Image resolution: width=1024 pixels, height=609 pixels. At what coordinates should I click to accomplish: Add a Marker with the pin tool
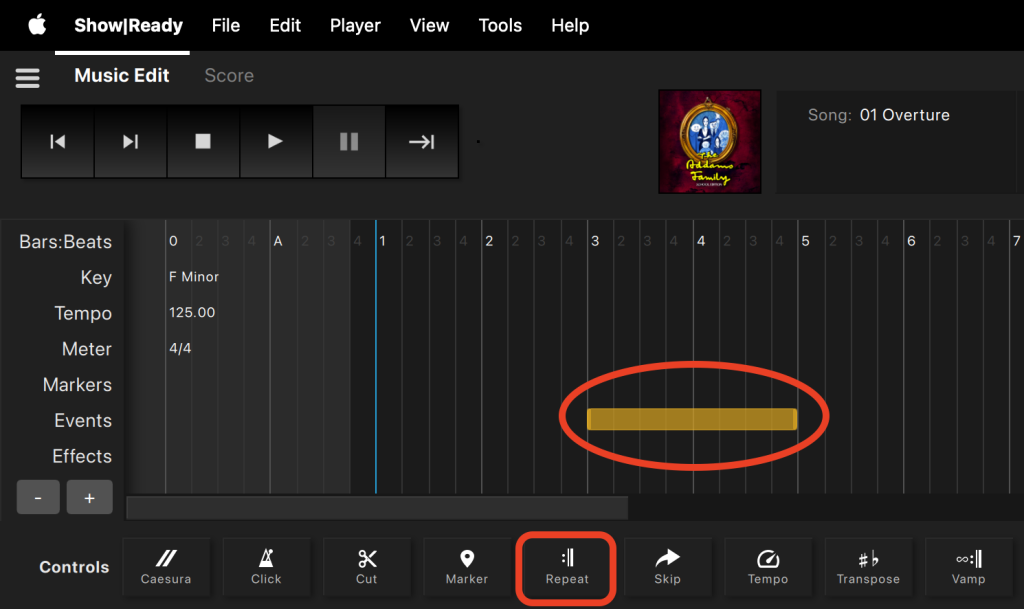click(466, 567)
